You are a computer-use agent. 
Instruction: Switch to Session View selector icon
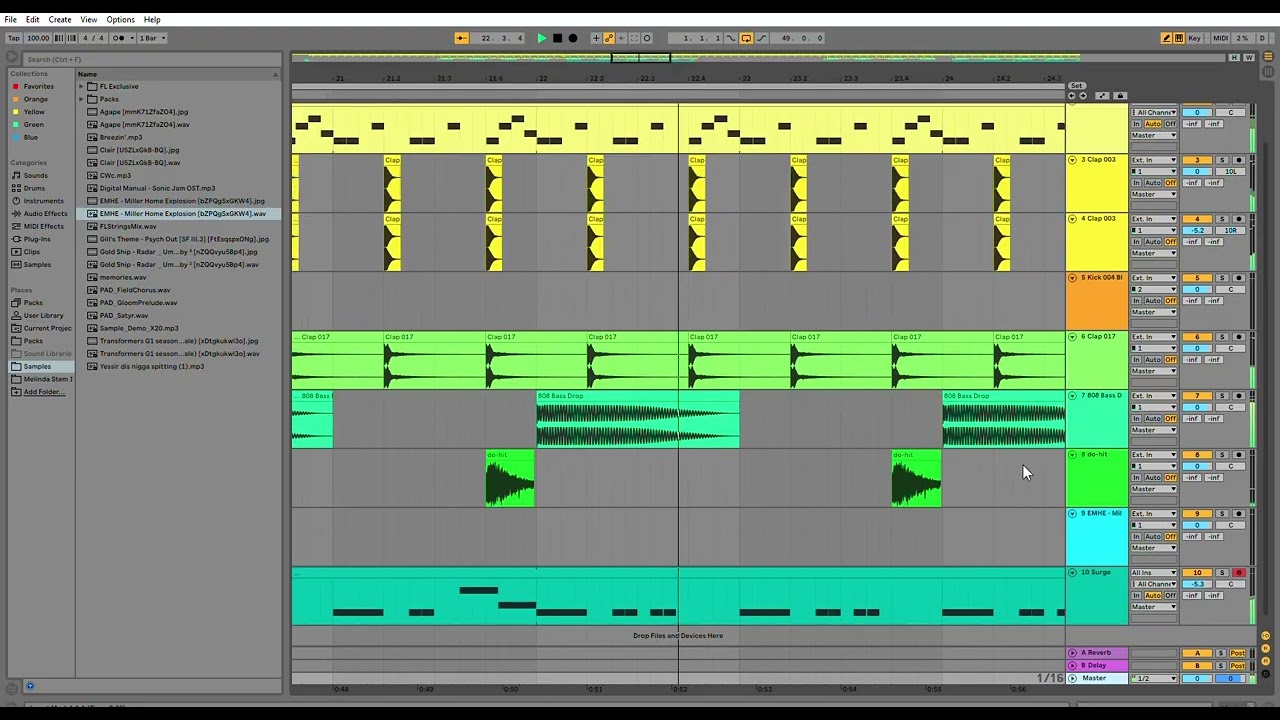tap(1268, 71)
